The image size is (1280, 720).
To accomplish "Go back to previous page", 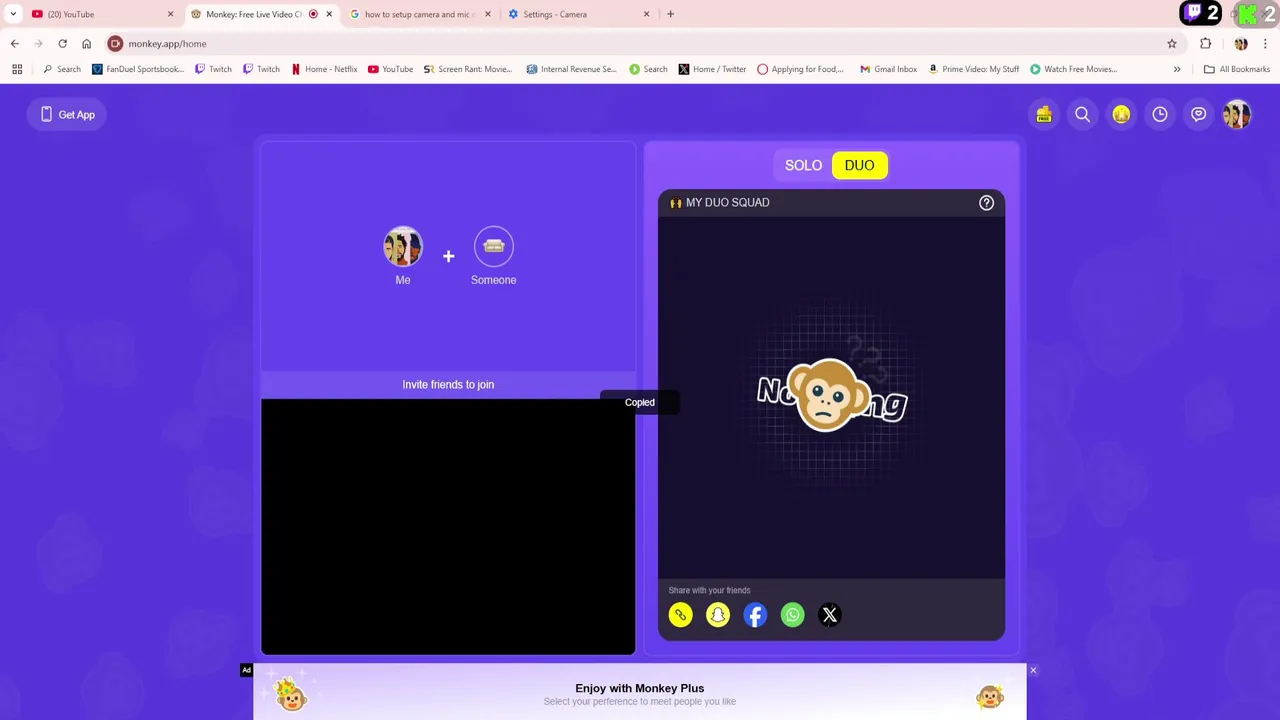I will (x=15, y=44).
